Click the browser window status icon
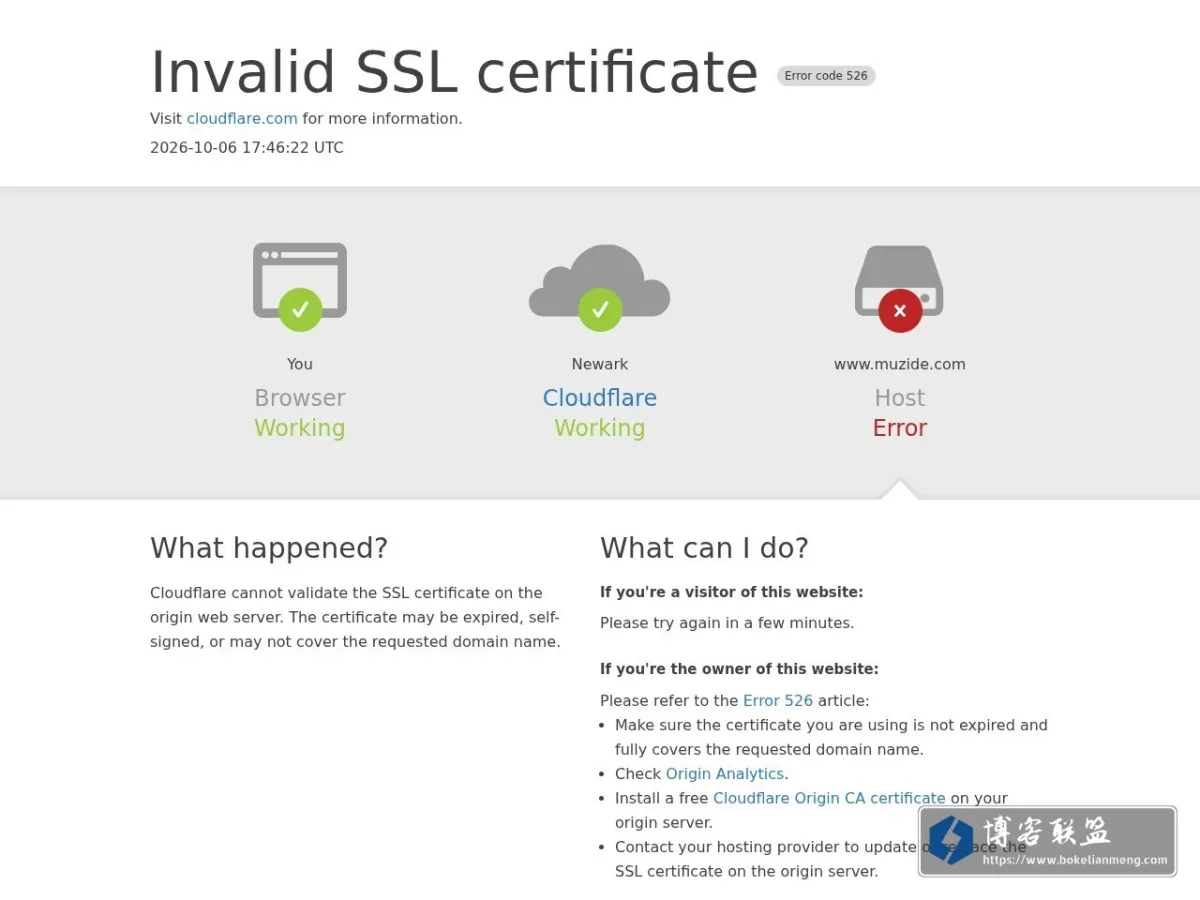1200x900 pixels. click(x=300, y=286)
